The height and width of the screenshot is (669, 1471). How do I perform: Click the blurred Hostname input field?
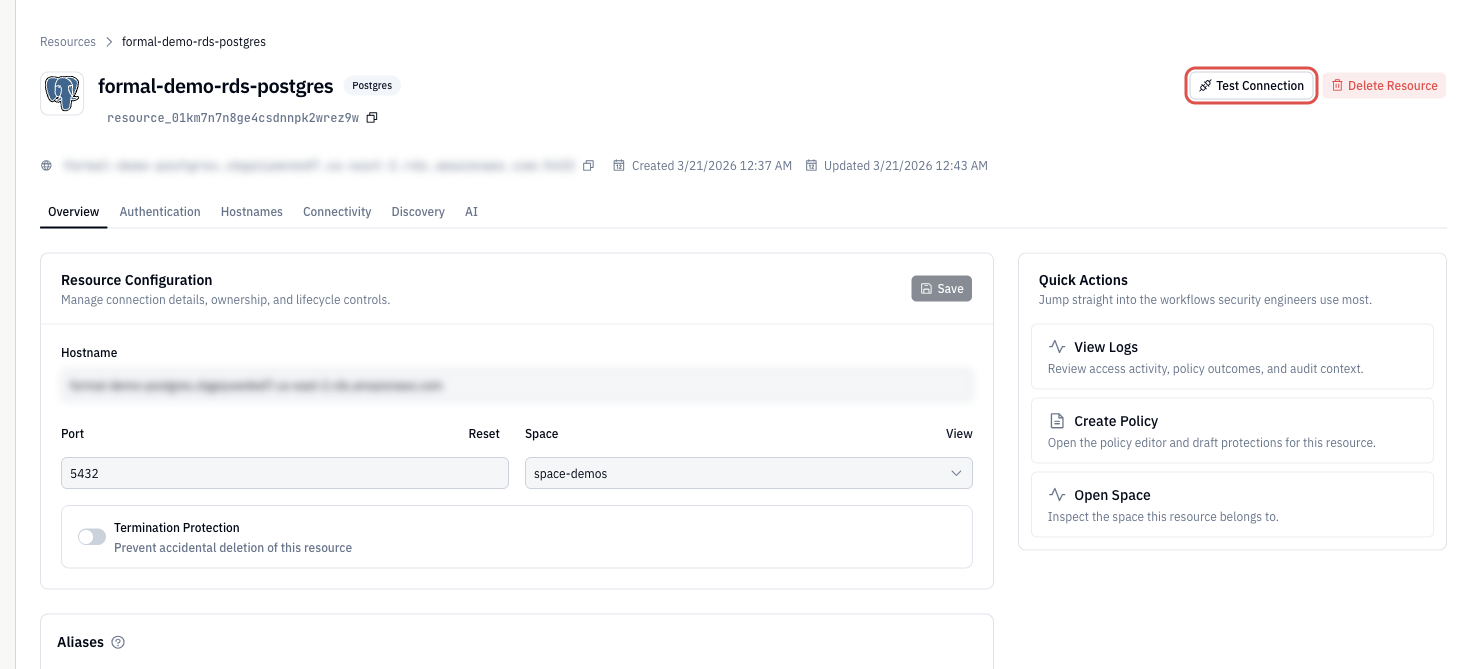pyautogui.click(x=517, y=385)
